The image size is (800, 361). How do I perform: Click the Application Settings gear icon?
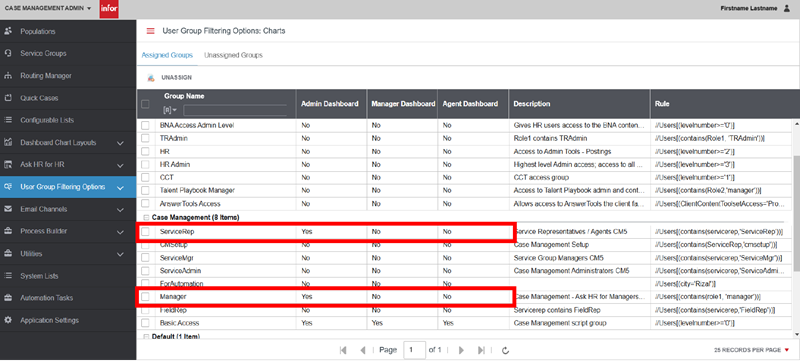click(8, 320)
